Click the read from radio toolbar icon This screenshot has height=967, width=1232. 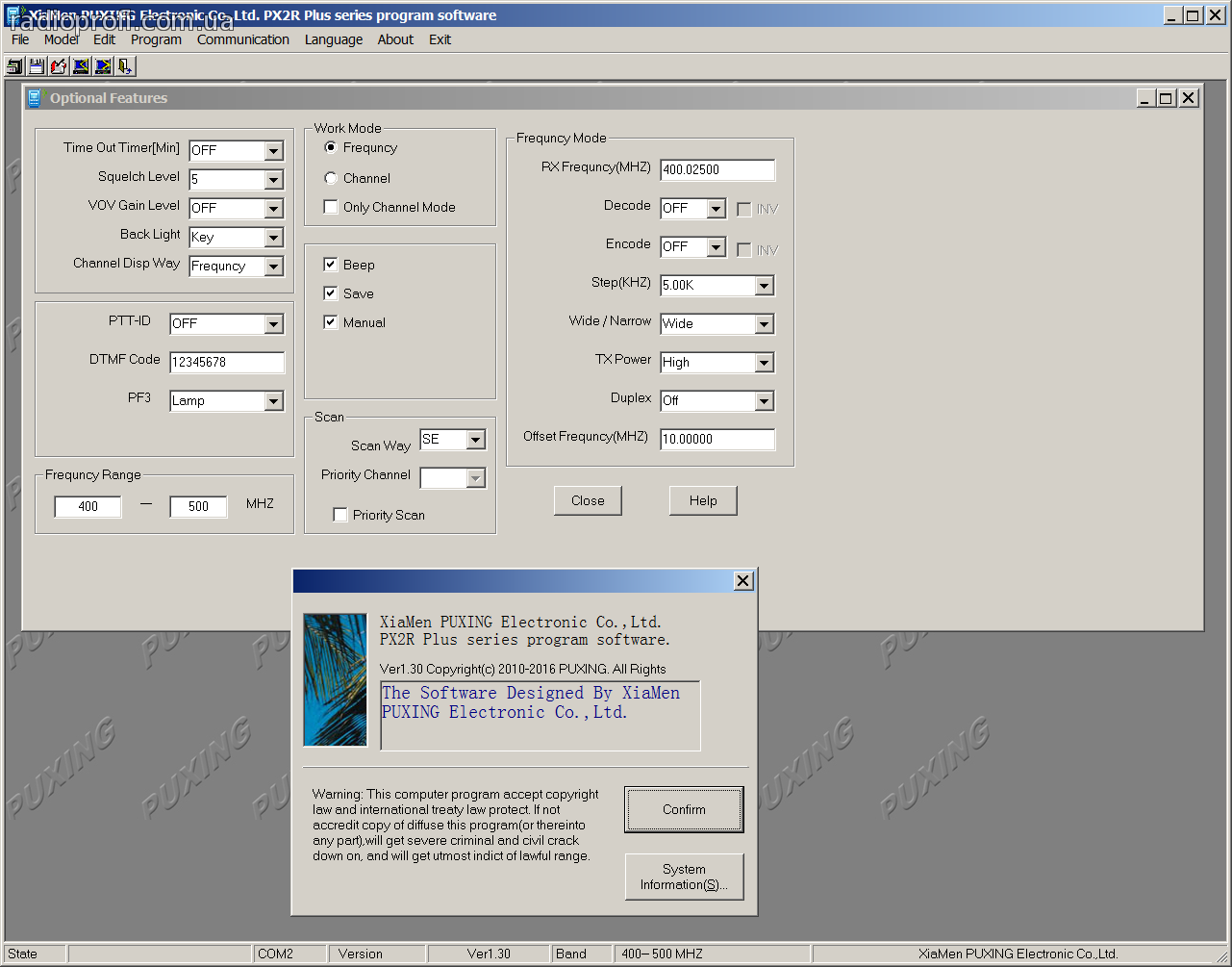tap(81, 66)
